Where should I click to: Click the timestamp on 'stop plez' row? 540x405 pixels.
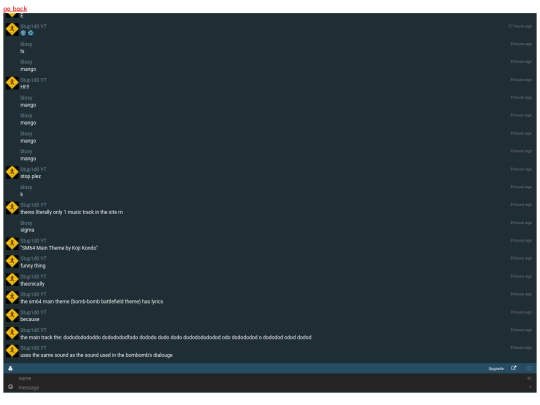(x=521, y=169)
